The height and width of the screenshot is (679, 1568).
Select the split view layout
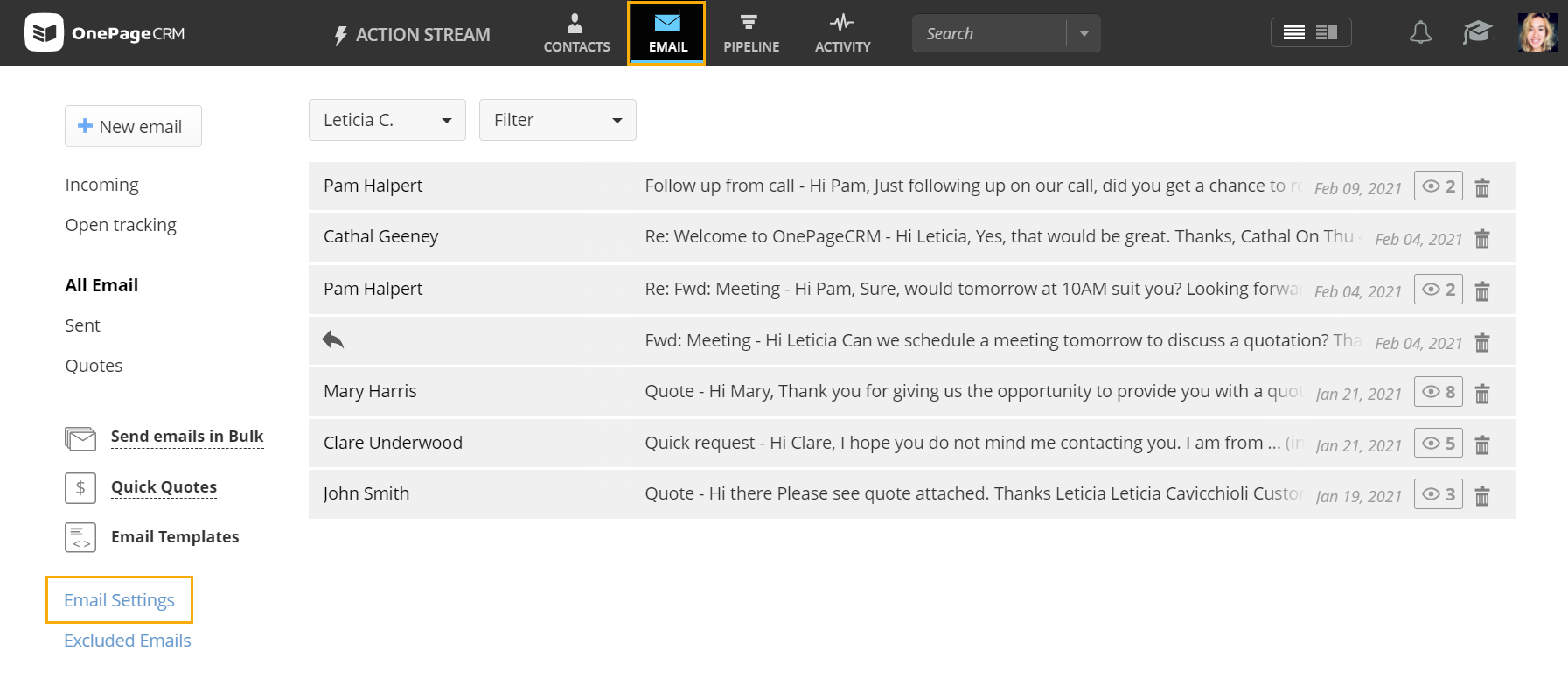(1327, 32)
